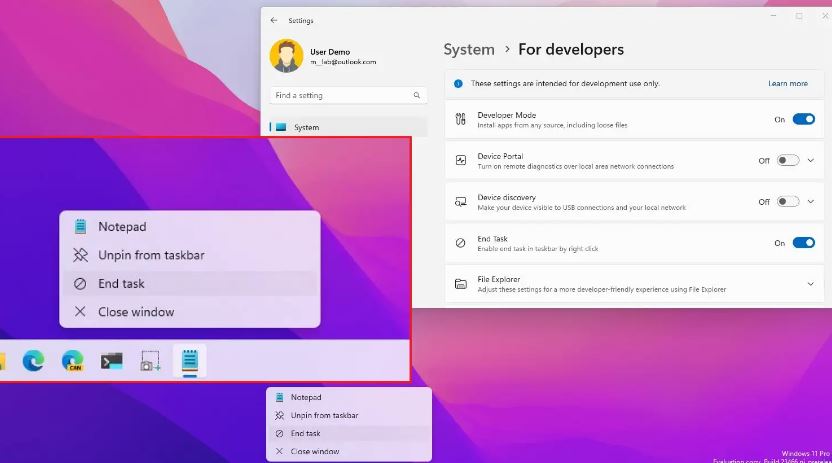This screenshot has height=463, width=832.
Task: Click the Find a setting search box
Action: coord(348,95)
